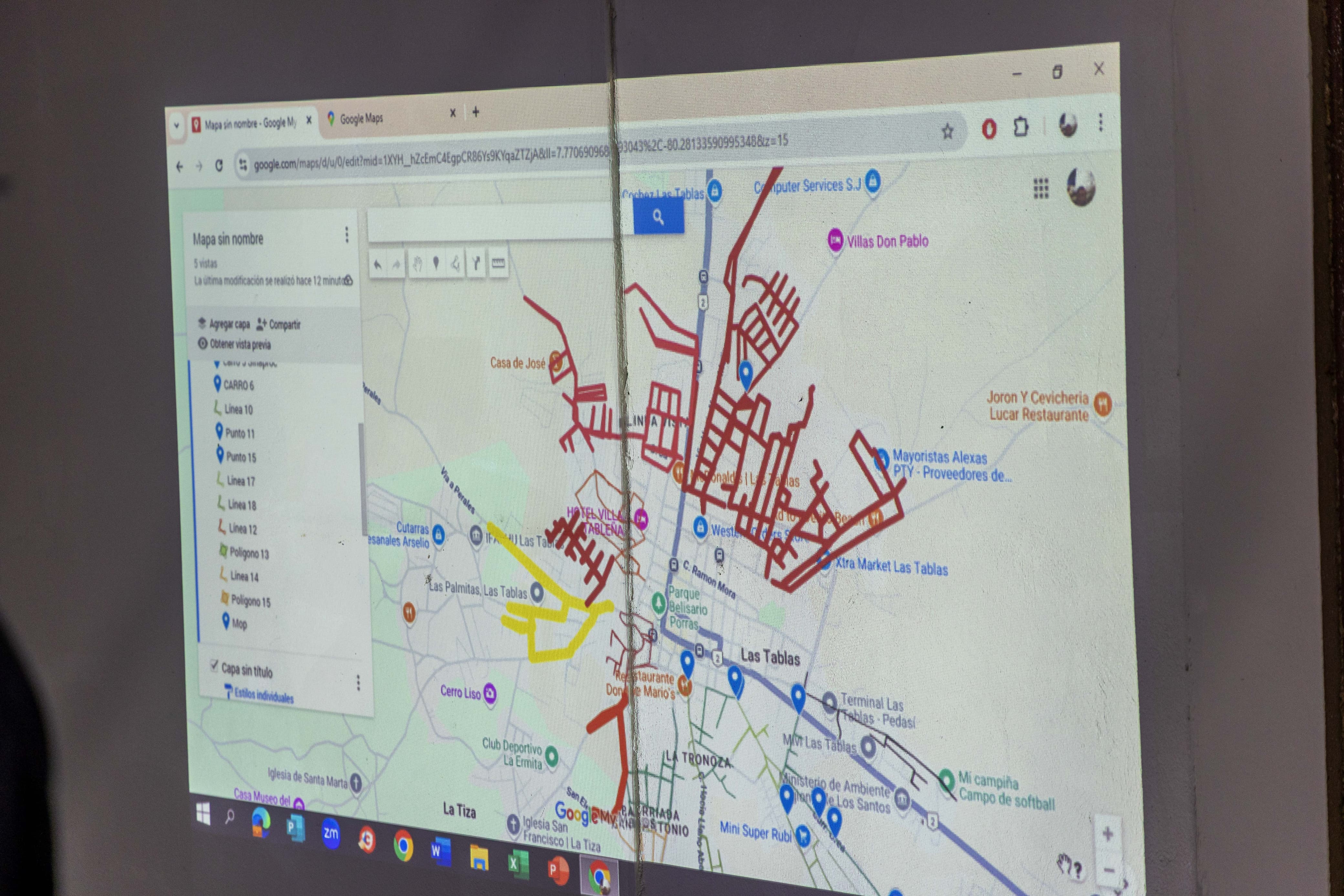1344x896 pixels.
Task: Select the hand pan tool
Action: (417, 263)
